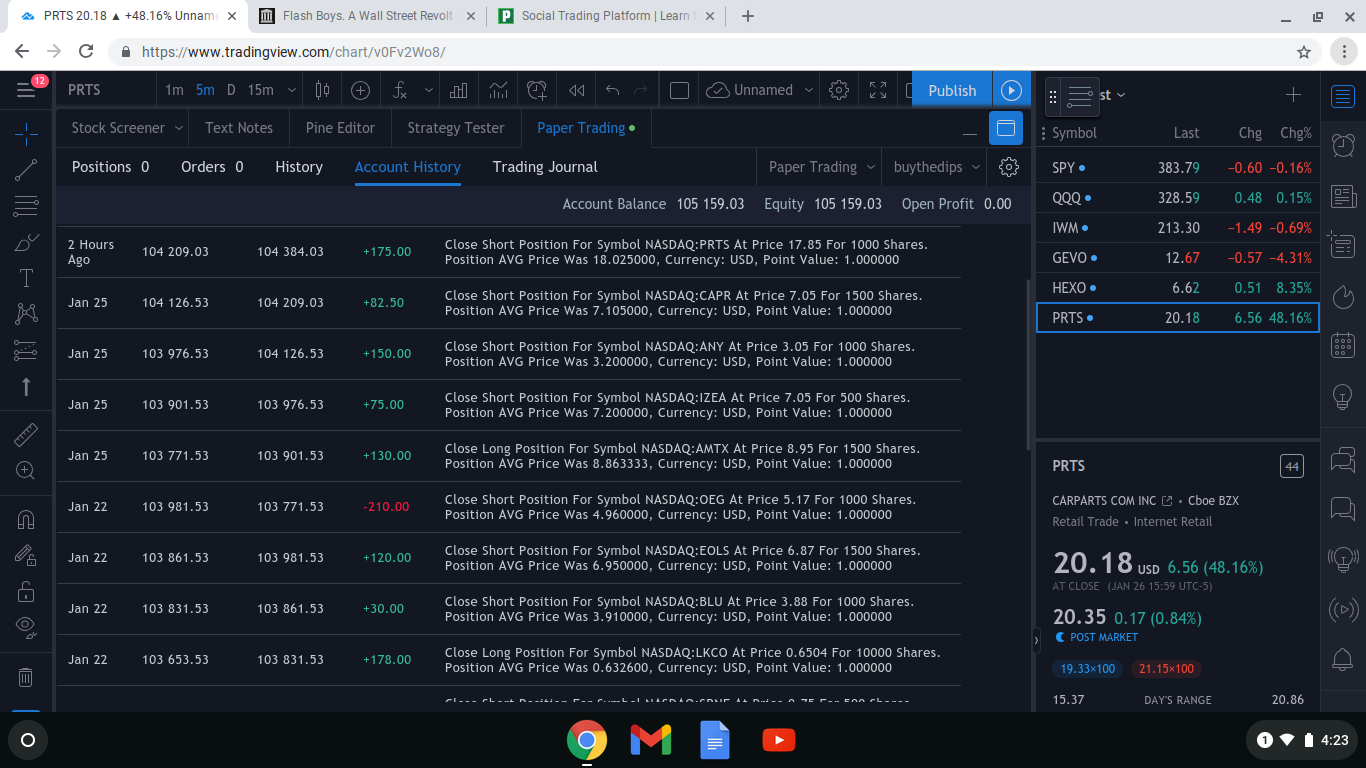Open paper trading account settings gear

click(x=1009, y=167)
